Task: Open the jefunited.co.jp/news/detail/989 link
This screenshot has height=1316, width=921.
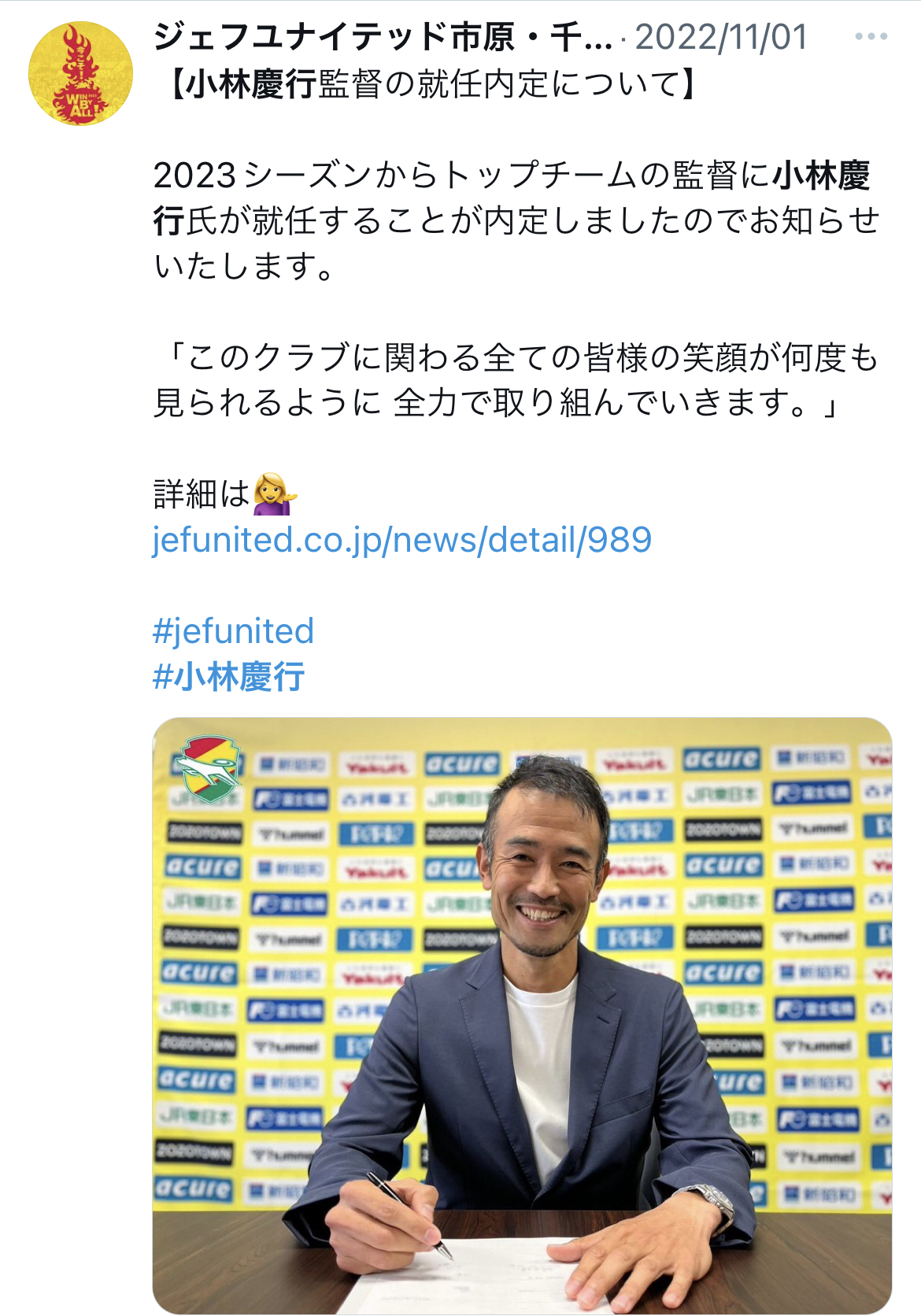Action: (x=401, y=540)
